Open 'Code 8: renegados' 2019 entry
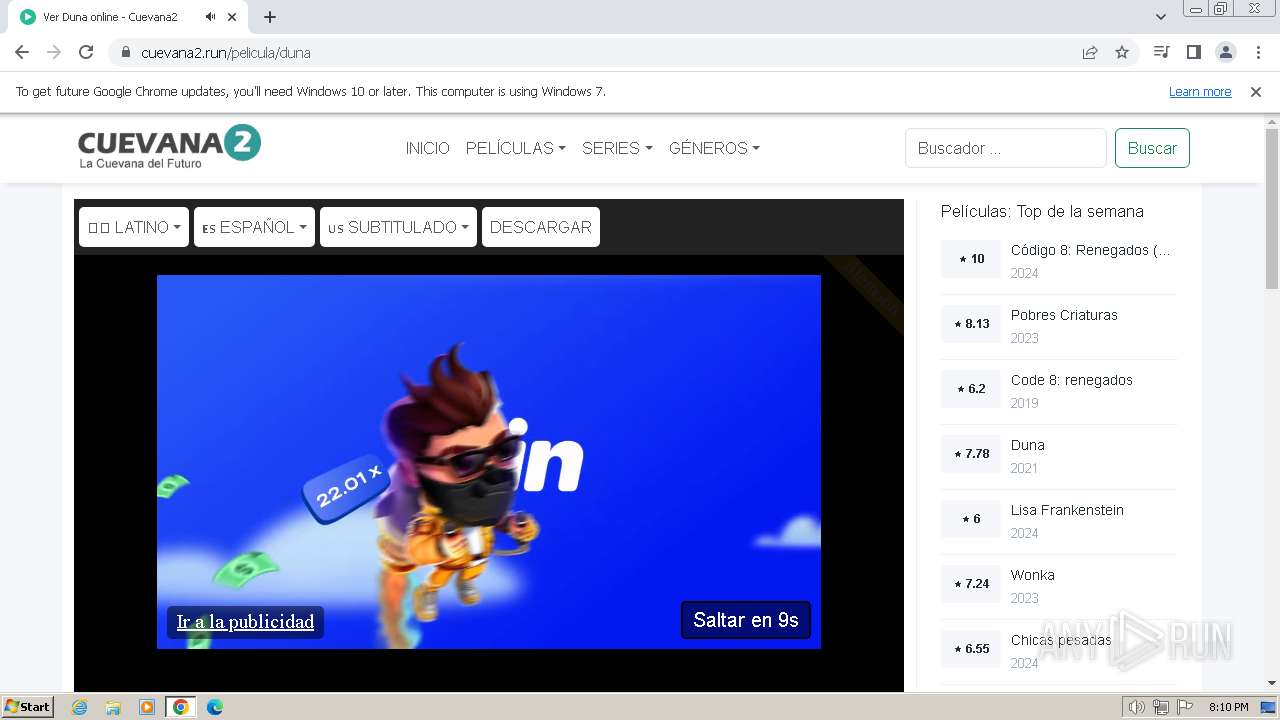This screenshot has height=720, width=1280. [x=1072, y=380]
